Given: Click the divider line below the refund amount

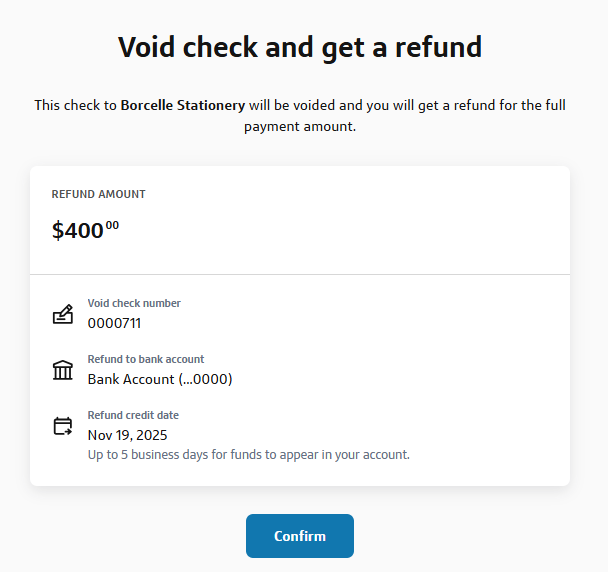Looking at the screenshot, I should point(300,274).
